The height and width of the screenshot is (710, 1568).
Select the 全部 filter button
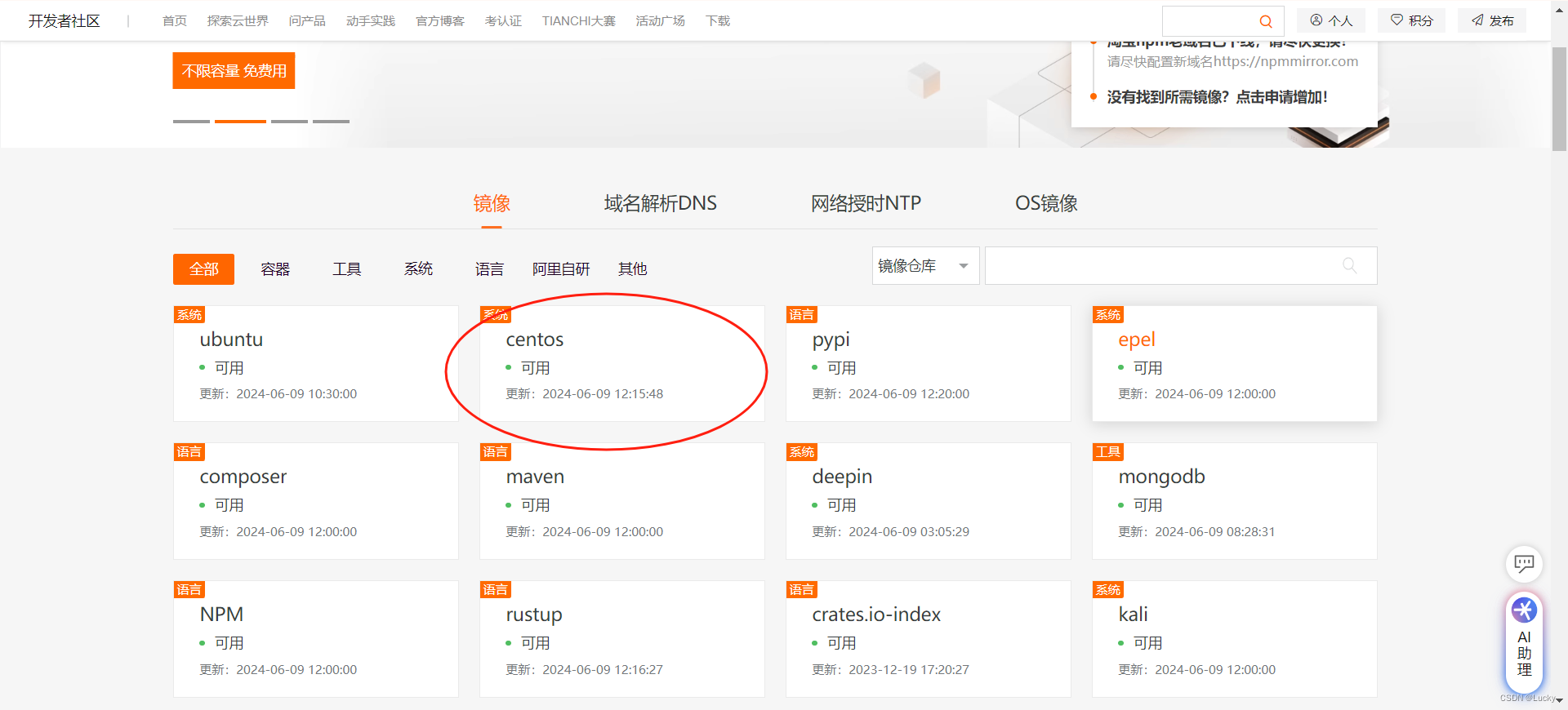(203, 269)
